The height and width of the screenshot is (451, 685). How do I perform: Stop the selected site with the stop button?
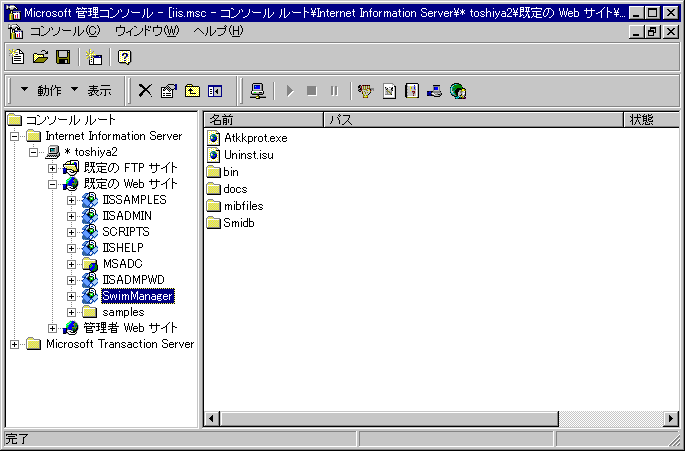tap(311, 91)
